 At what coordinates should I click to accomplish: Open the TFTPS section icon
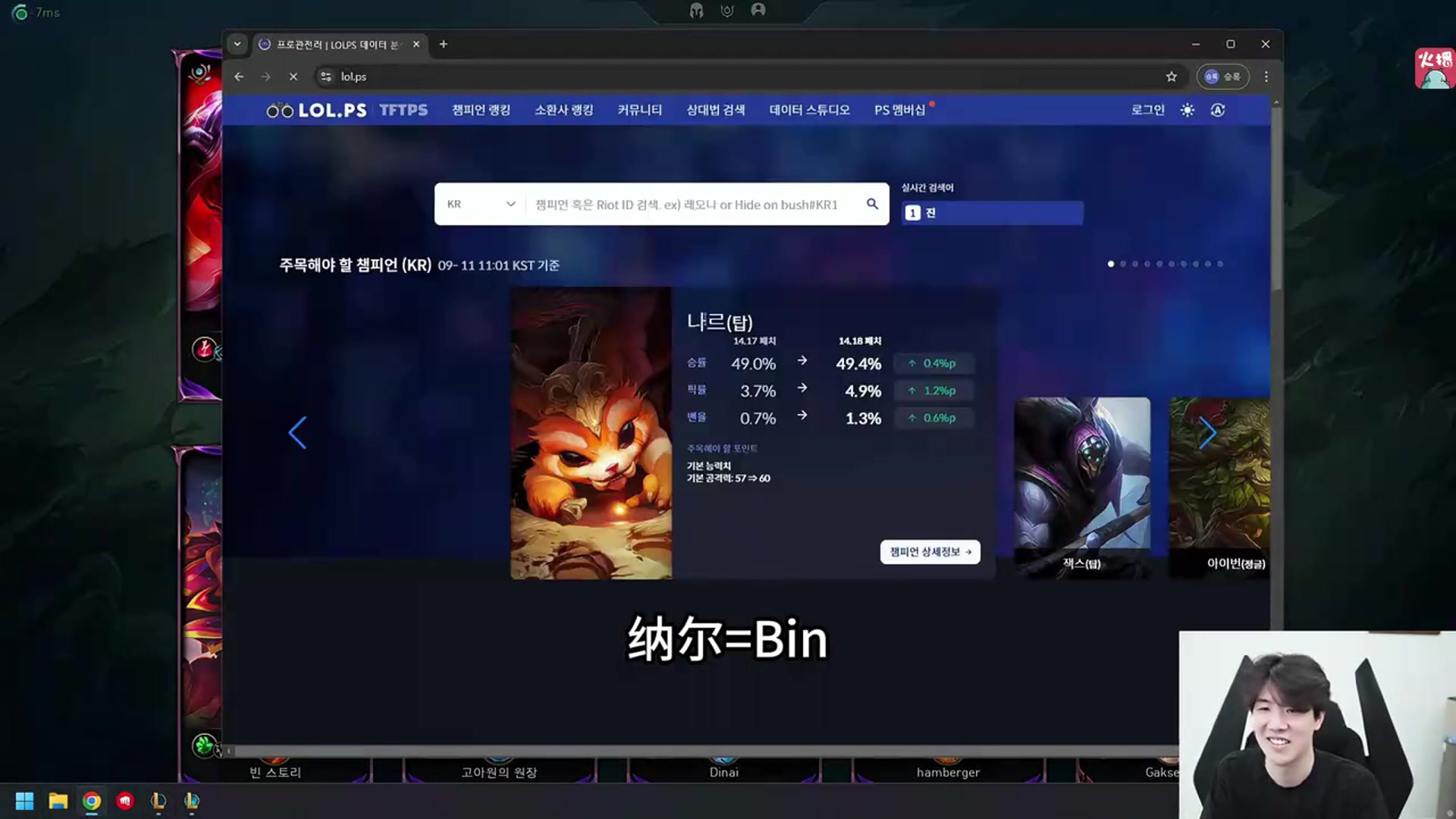click(x=404, y=110)
